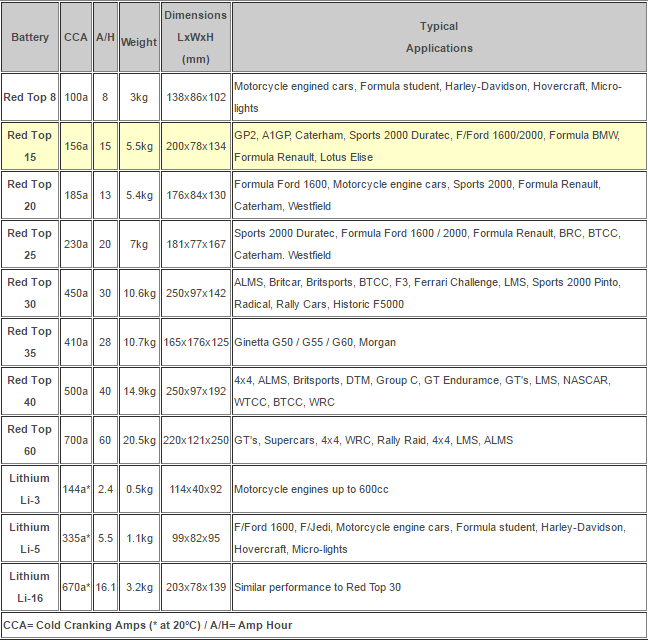Viewport: 648px width, 640px height.
Task: Click the '16.1' amp hour value
Action: tap(105, 587)
